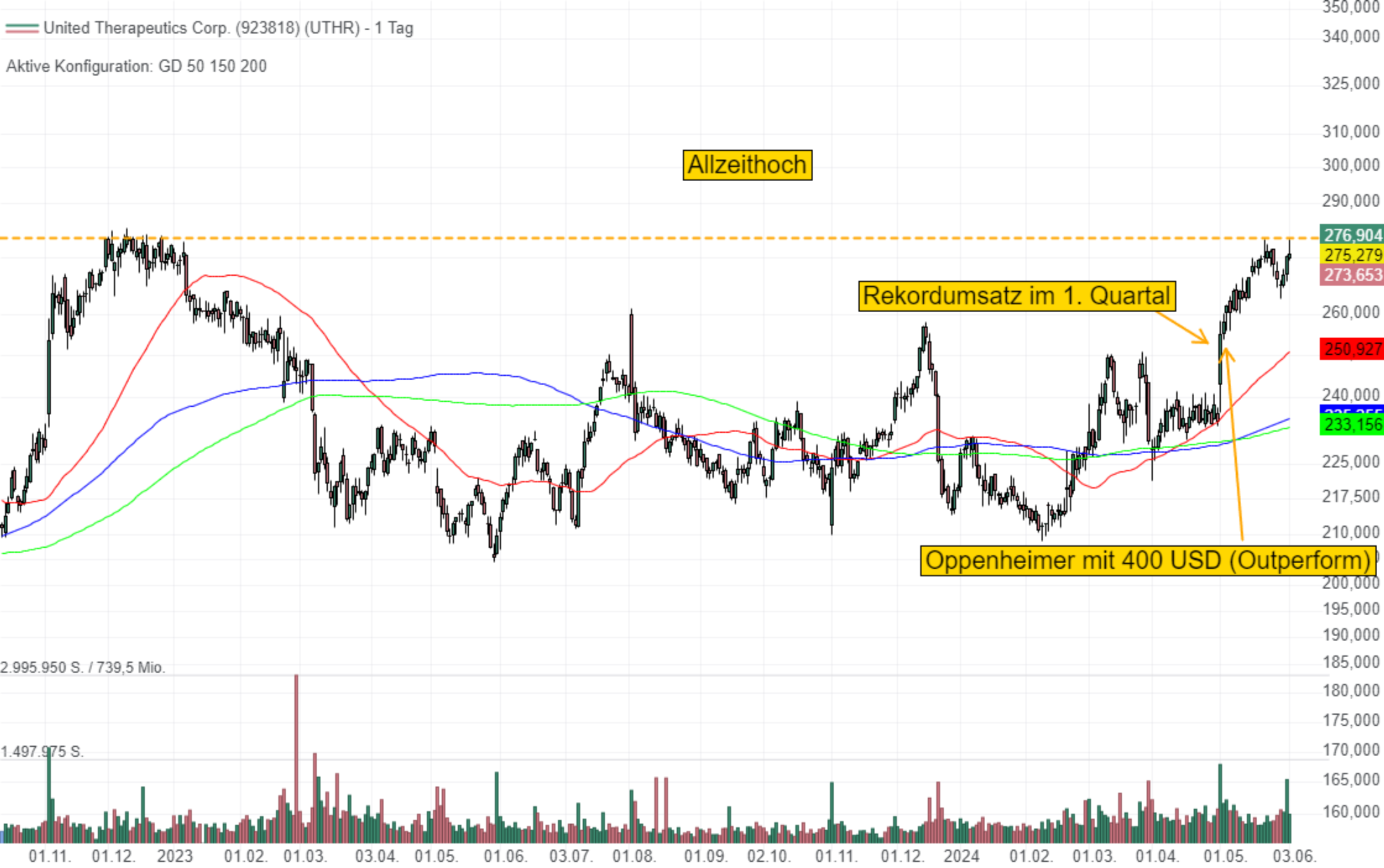Click the green GD200 value 233,156
Viewport: 1384px width, 868px height.
(x=1352, y=425)
